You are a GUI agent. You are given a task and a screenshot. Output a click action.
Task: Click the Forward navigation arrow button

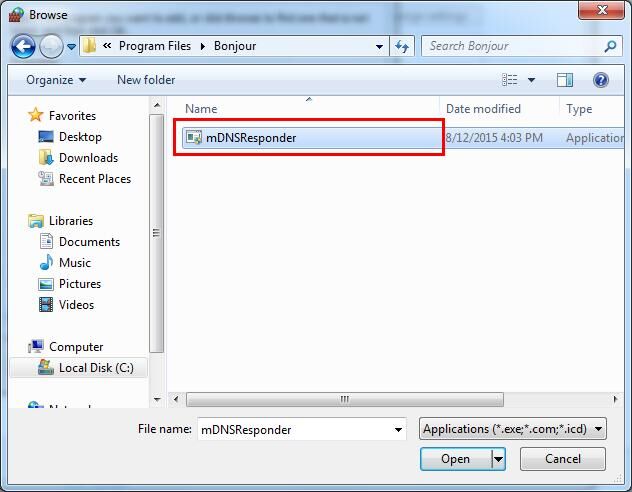coord(51,46)
